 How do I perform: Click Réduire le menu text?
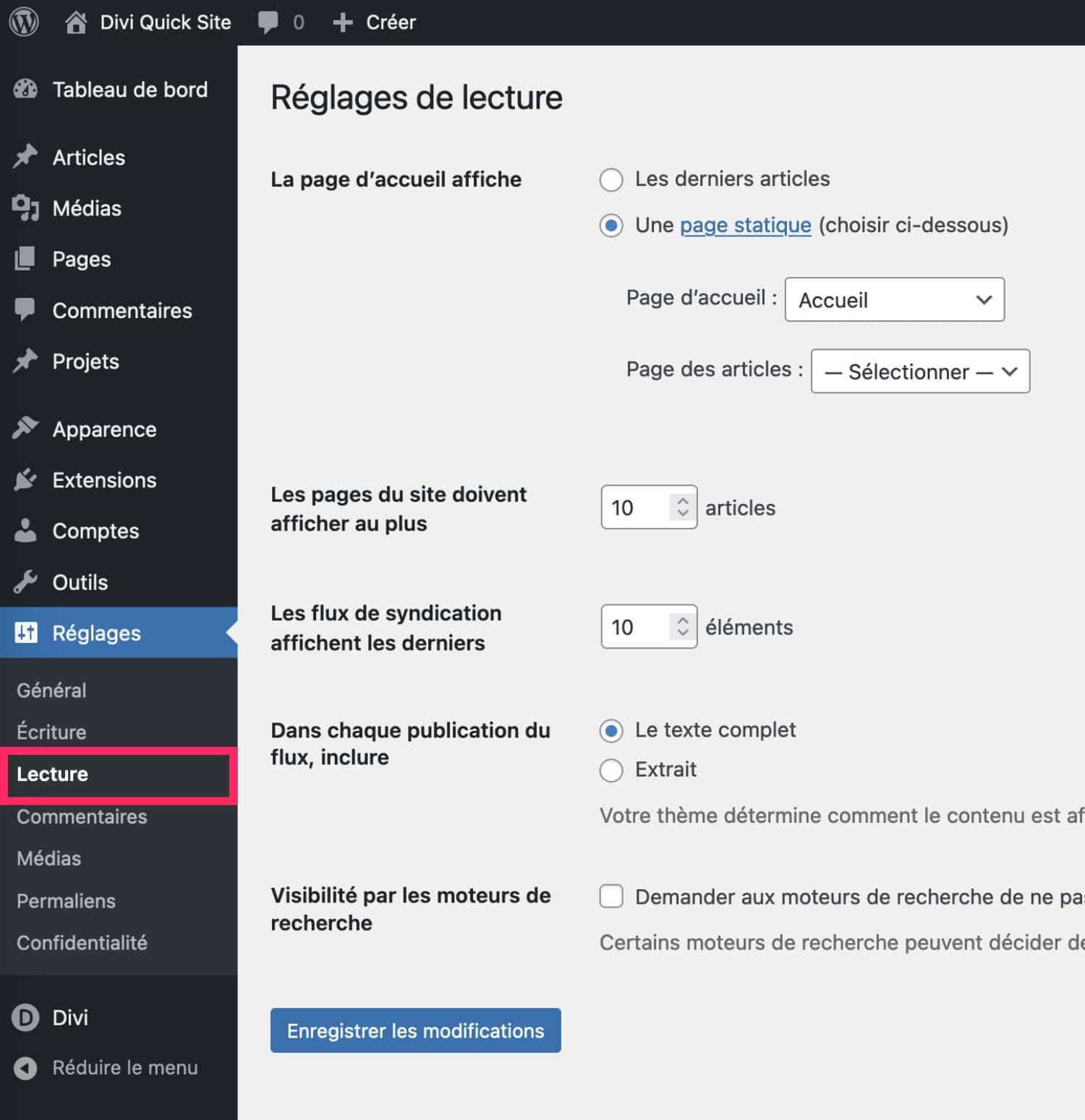click(125, 1068)
